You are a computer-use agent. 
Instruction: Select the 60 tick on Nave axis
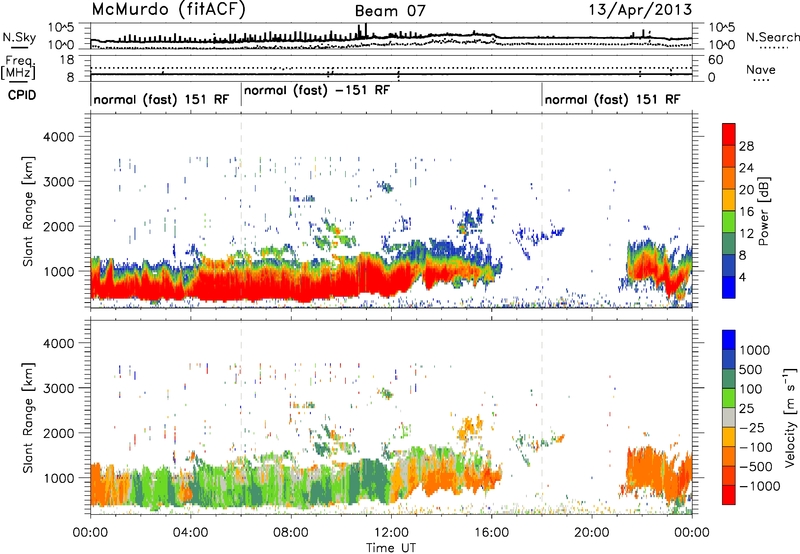pyautogui.click(x=715, y=60)
